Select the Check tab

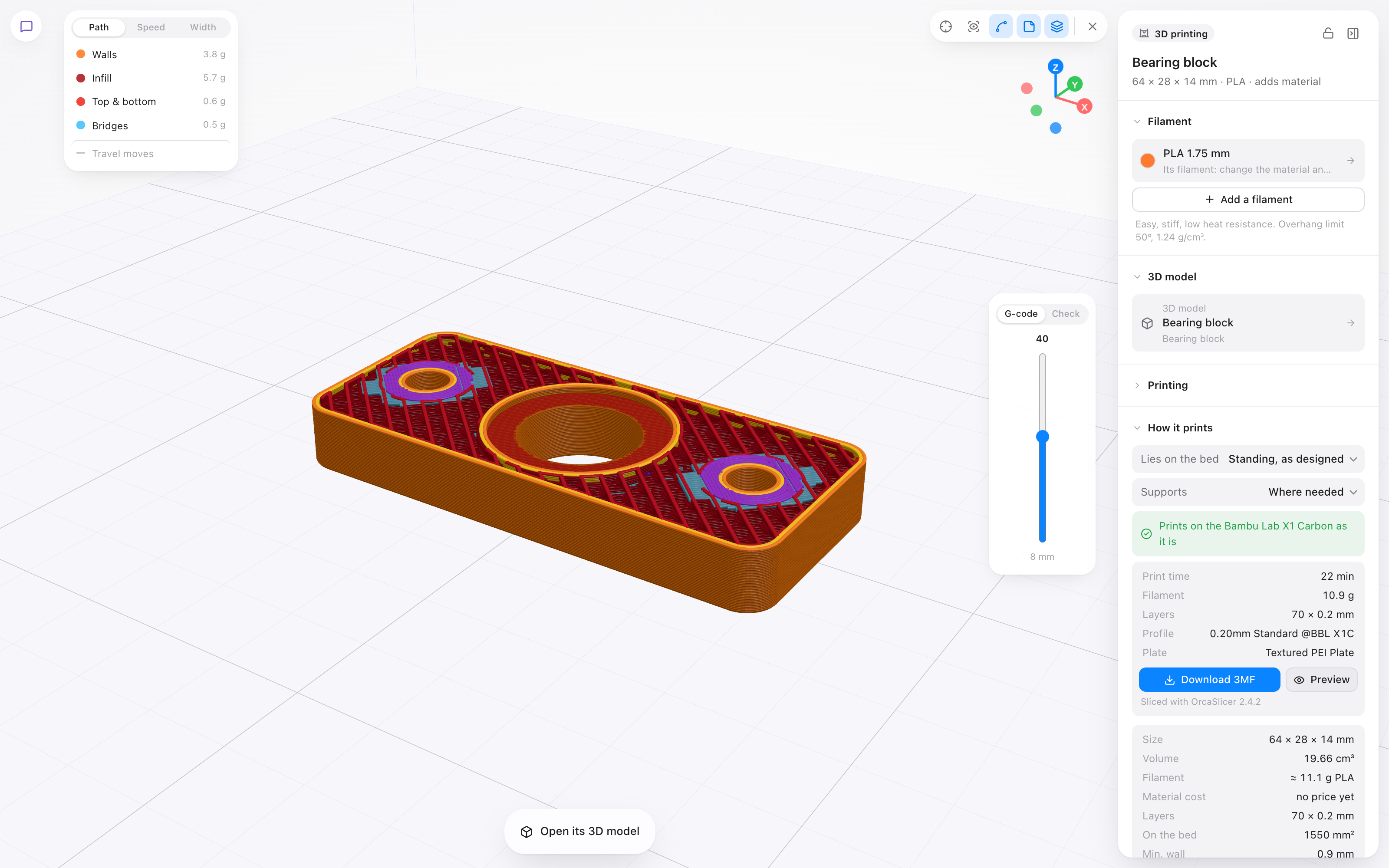(x=1065, y=313)
